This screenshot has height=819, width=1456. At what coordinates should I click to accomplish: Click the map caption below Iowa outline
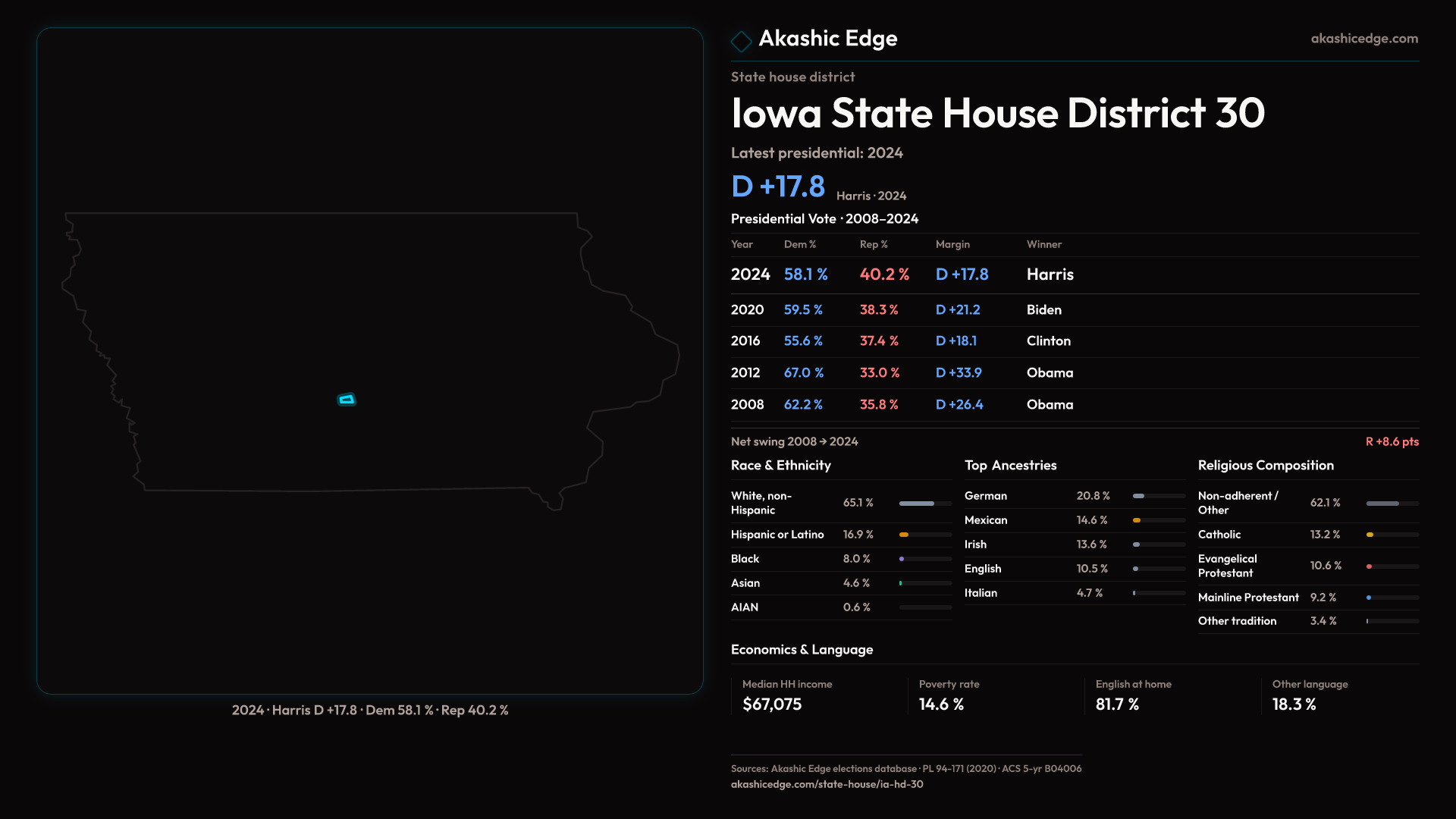(x=370, y=711)
